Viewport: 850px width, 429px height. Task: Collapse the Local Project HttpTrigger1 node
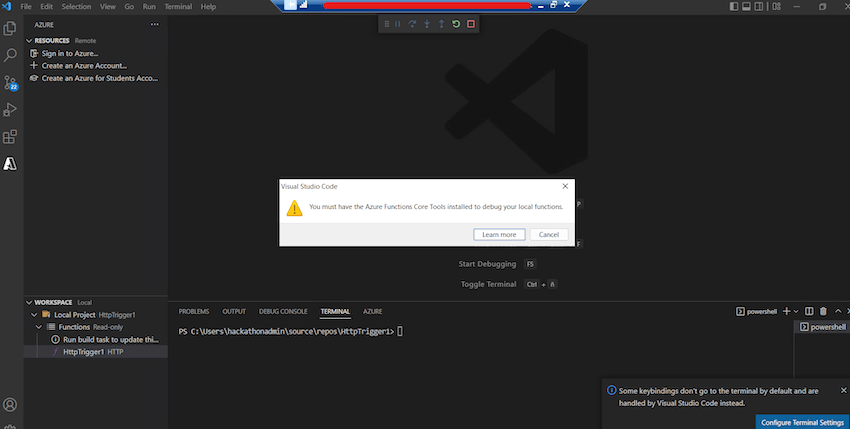(x=34, y=315)
